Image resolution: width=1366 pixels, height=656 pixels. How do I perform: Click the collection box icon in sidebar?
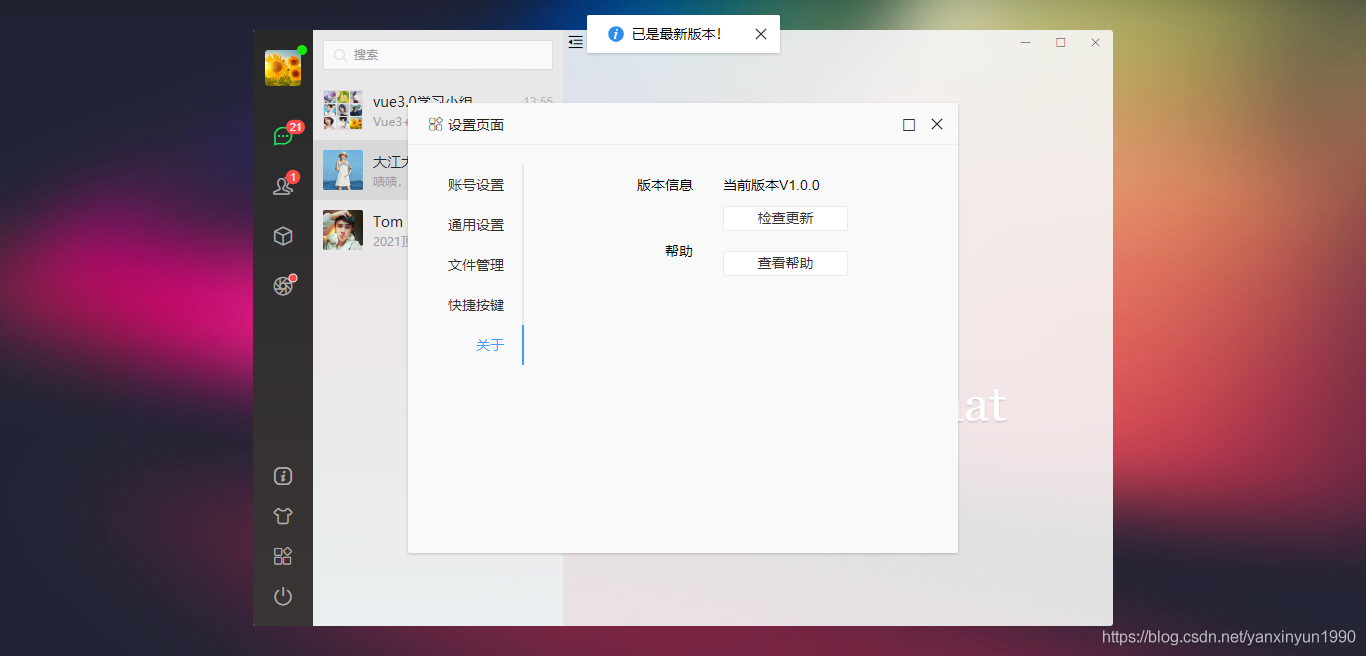coord(283,235)
